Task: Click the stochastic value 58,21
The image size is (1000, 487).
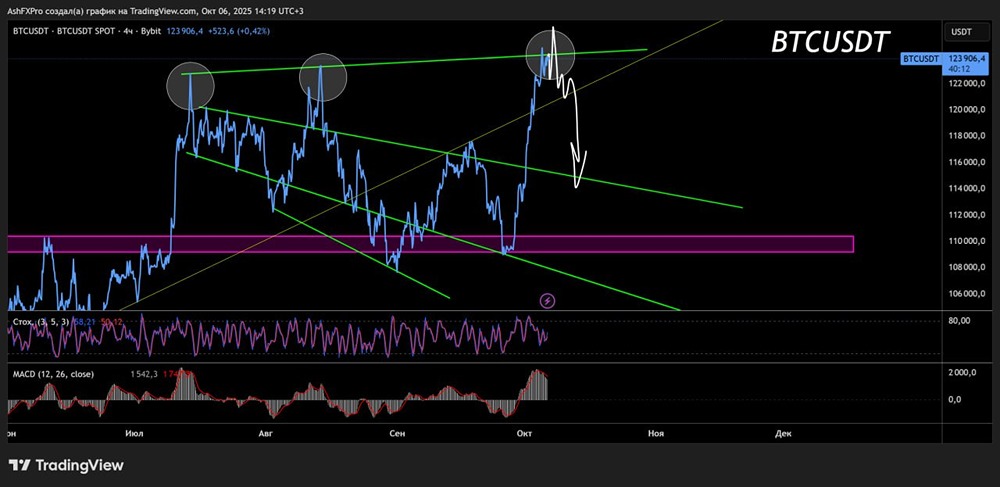Action: [x=85, y=322]
